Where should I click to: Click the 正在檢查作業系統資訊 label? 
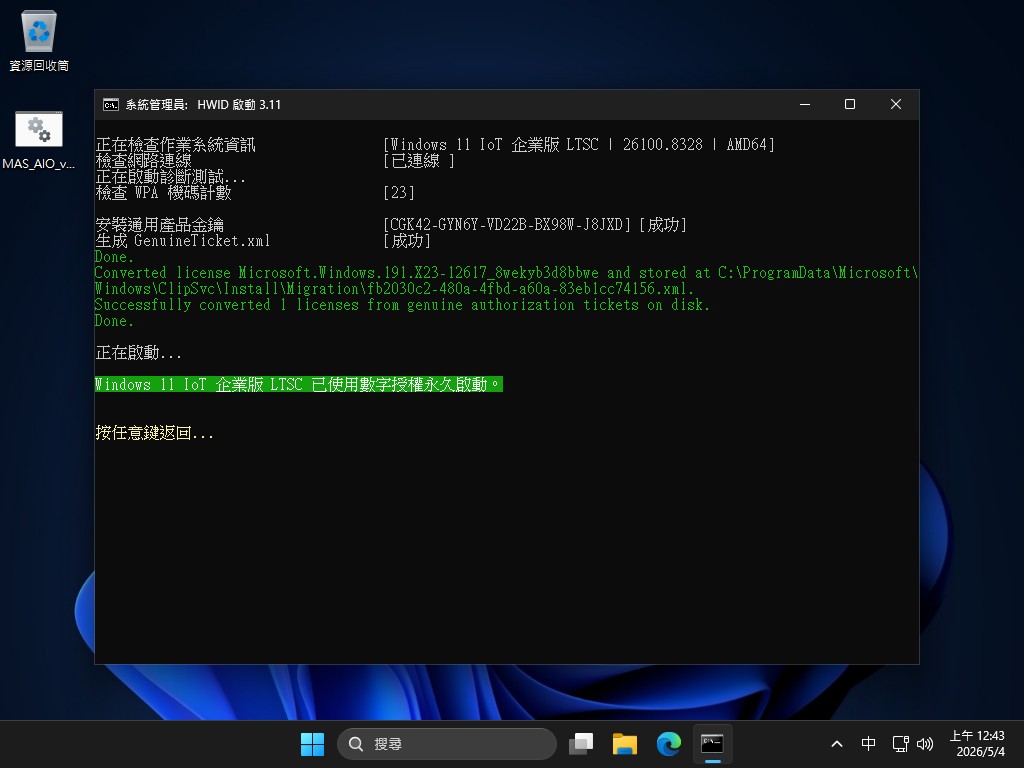coord(175,144)
